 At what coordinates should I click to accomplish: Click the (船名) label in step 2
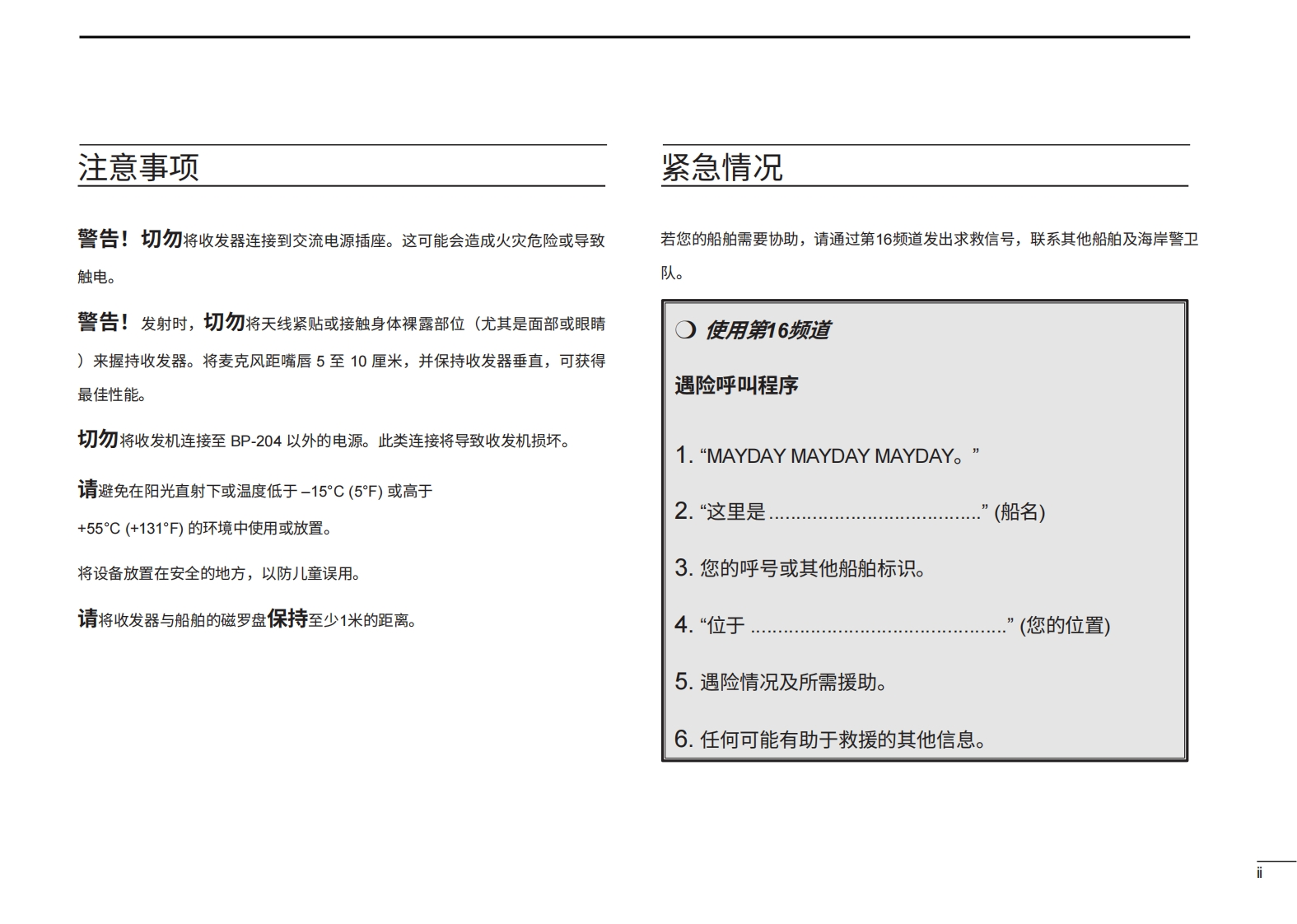tap(1019, 512)
